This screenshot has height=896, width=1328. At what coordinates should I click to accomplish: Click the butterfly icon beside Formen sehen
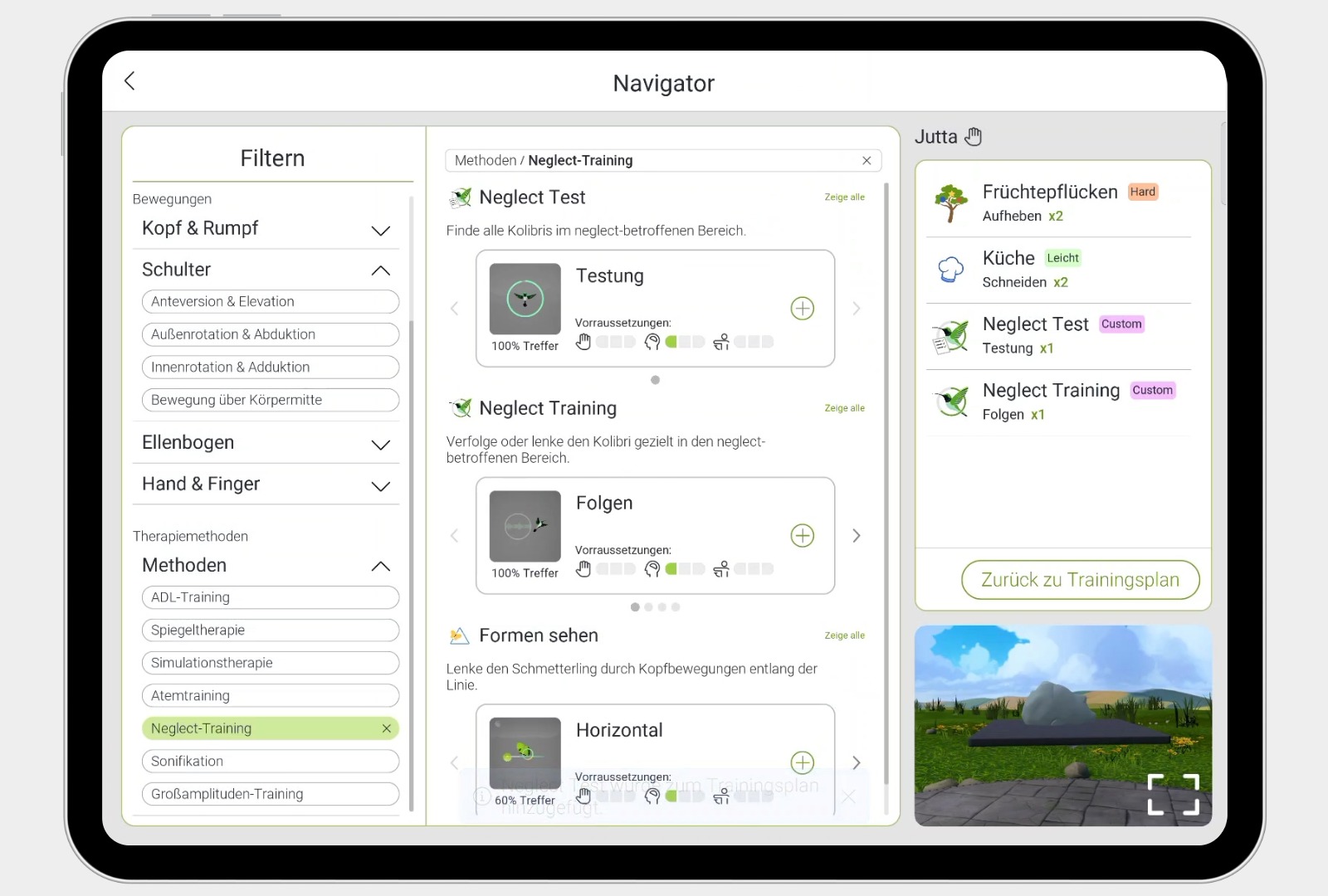pos(460,635)
